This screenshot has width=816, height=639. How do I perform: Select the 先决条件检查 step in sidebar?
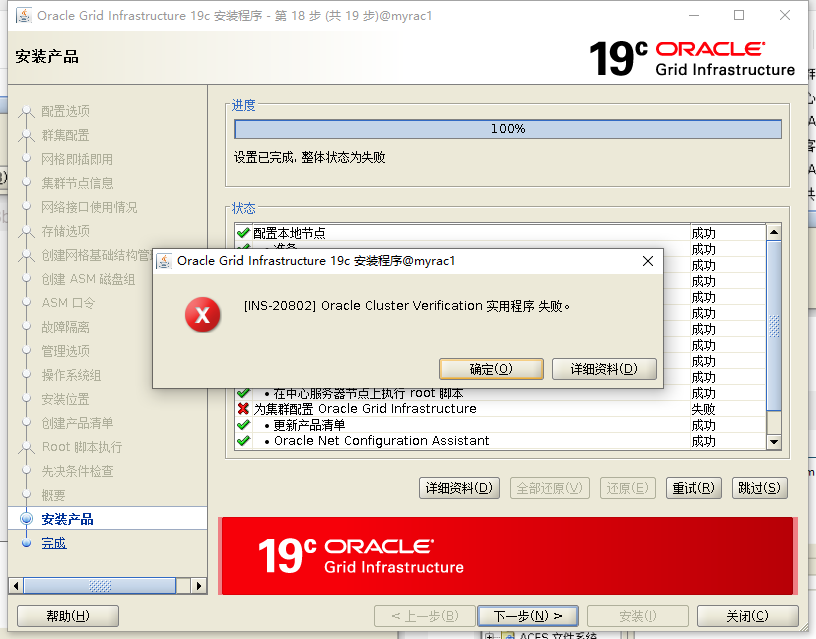click(77, 471)
